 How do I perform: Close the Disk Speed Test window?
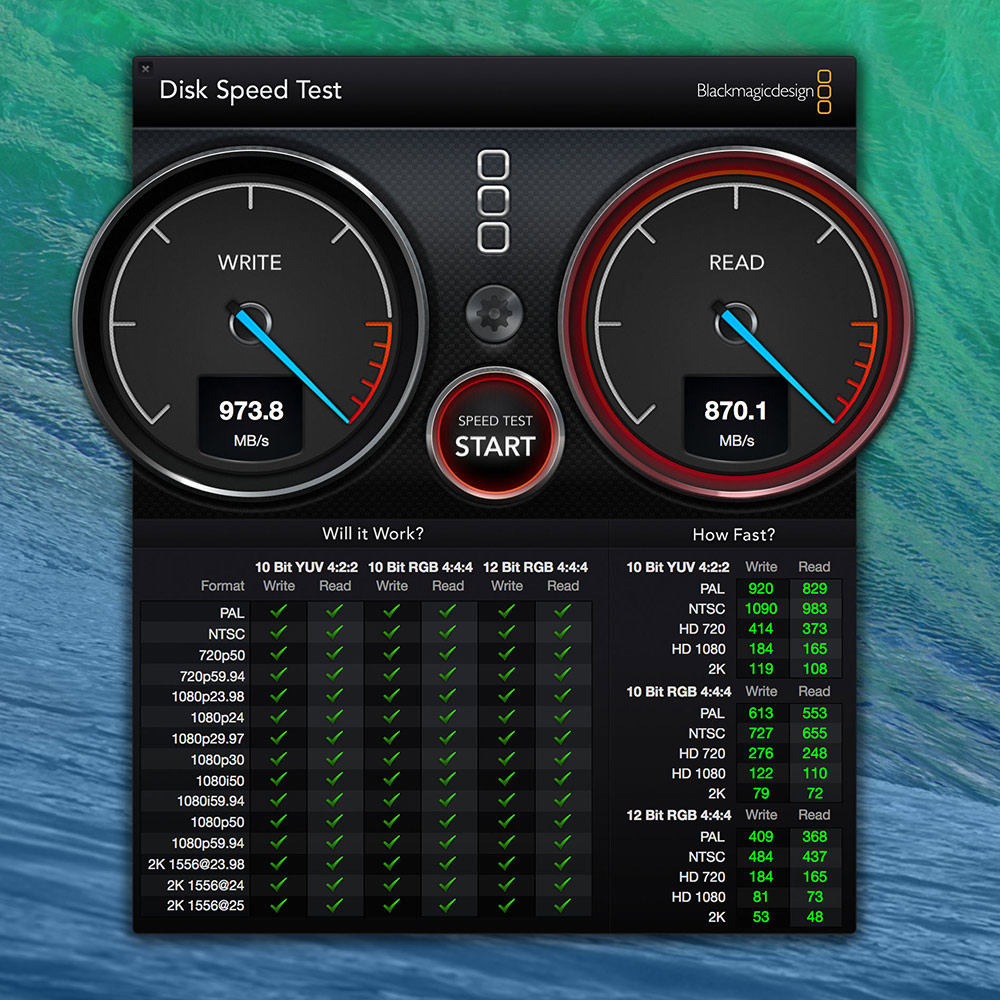(145, 68)
